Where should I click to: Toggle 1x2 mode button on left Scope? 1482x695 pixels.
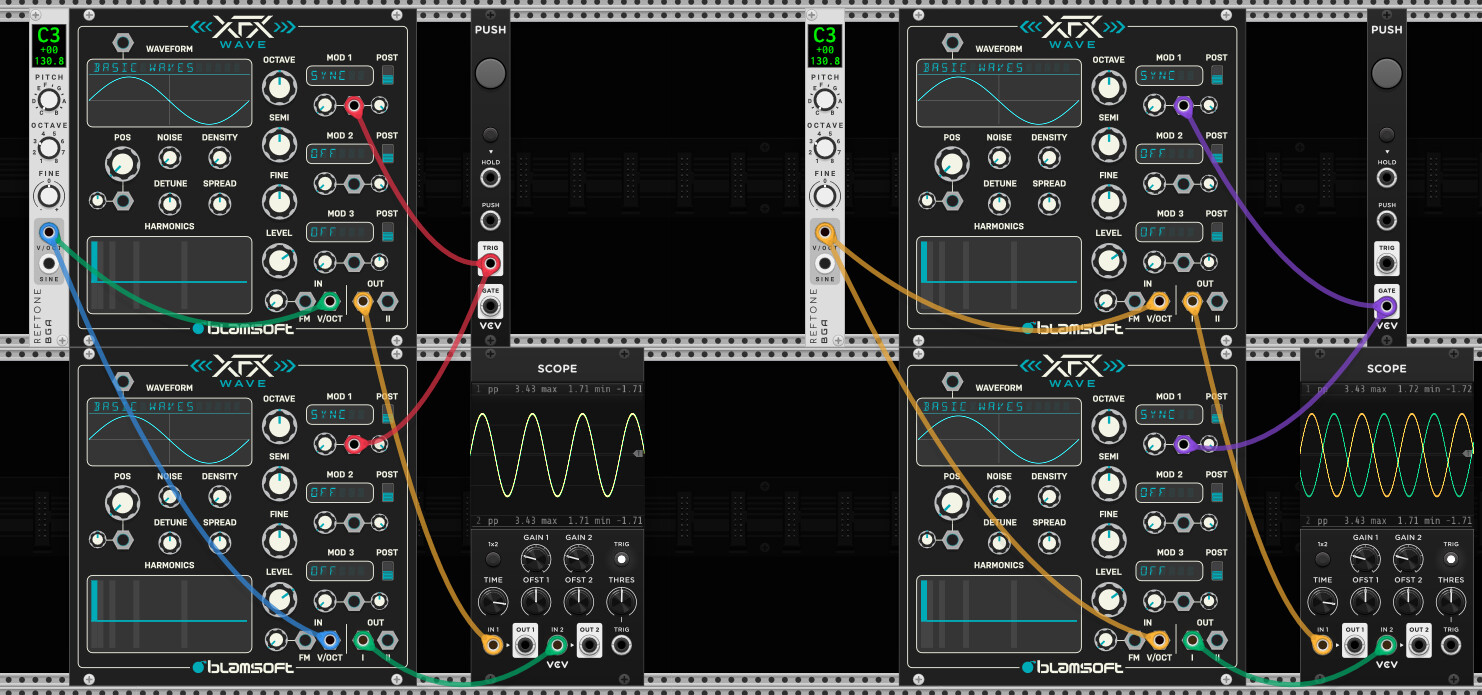[493, 560]
